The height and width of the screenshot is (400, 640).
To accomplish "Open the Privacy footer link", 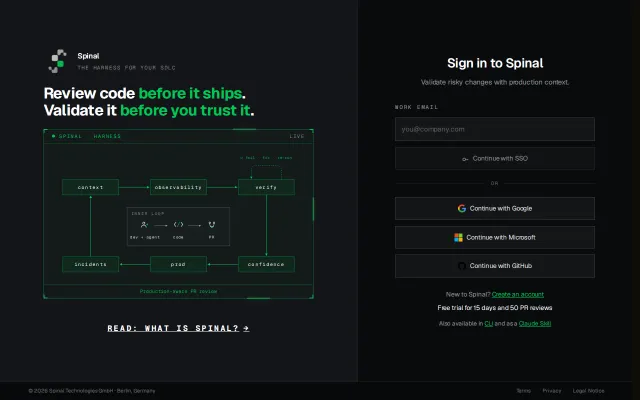I will tap(552, 391).
